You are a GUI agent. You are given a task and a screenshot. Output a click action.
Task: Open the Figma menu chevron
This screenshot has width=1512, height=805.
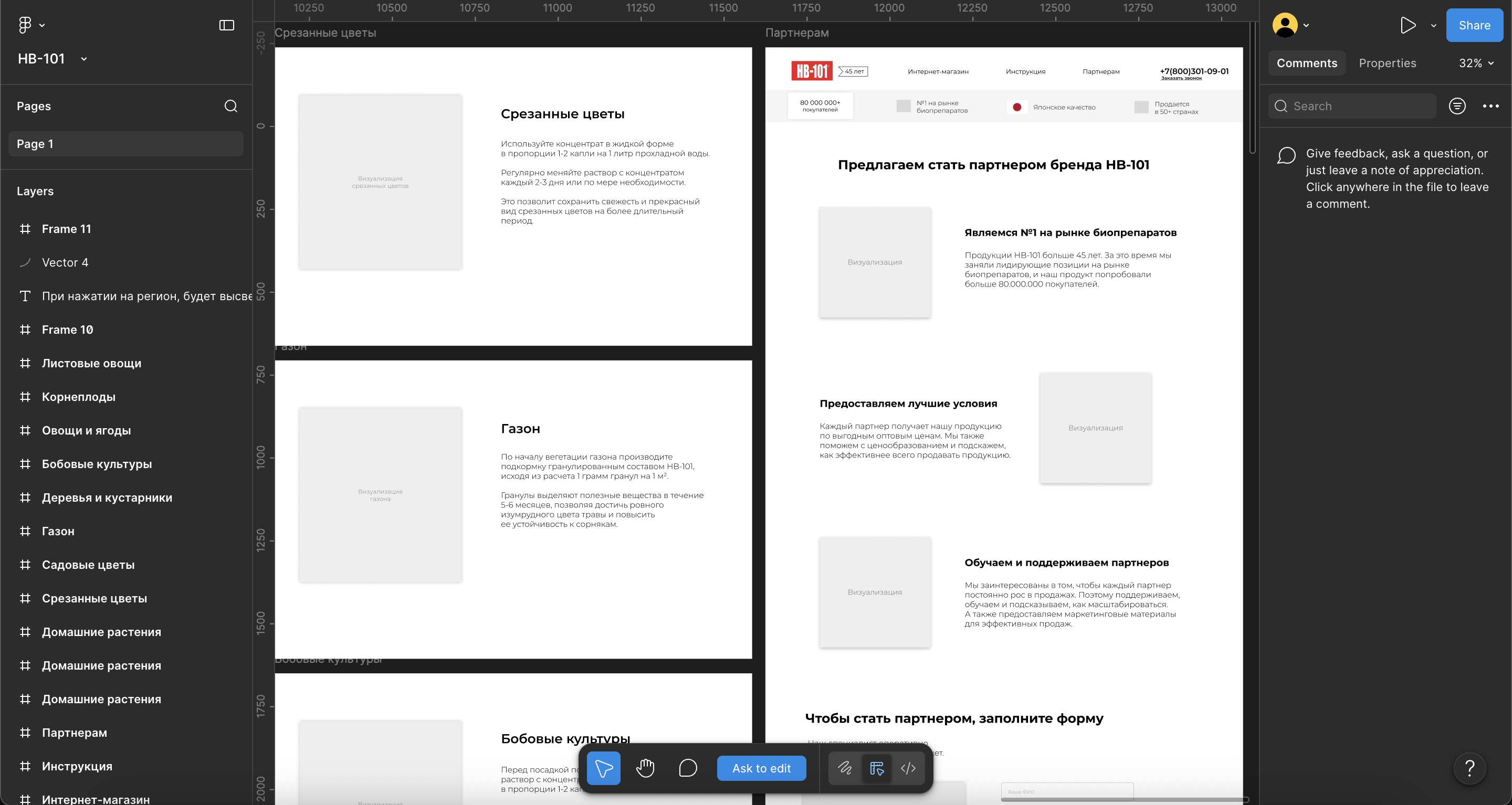coord(41,25)
